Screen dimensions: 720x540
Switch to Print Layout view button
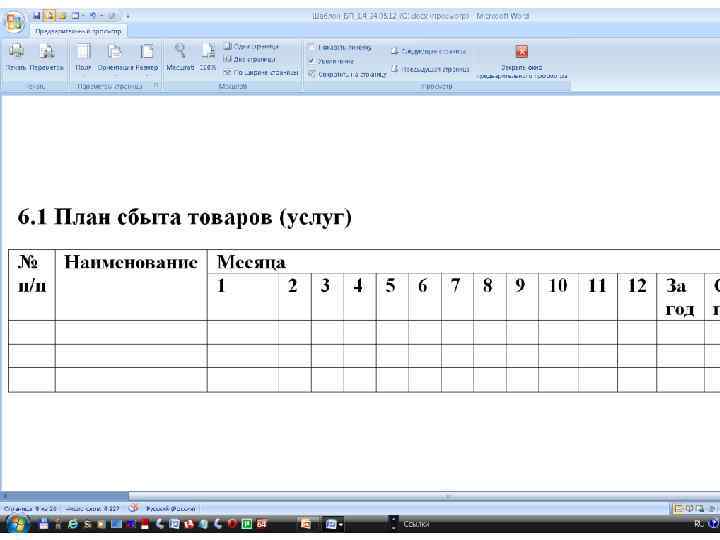pyautogui.click(x=678, y=508)
